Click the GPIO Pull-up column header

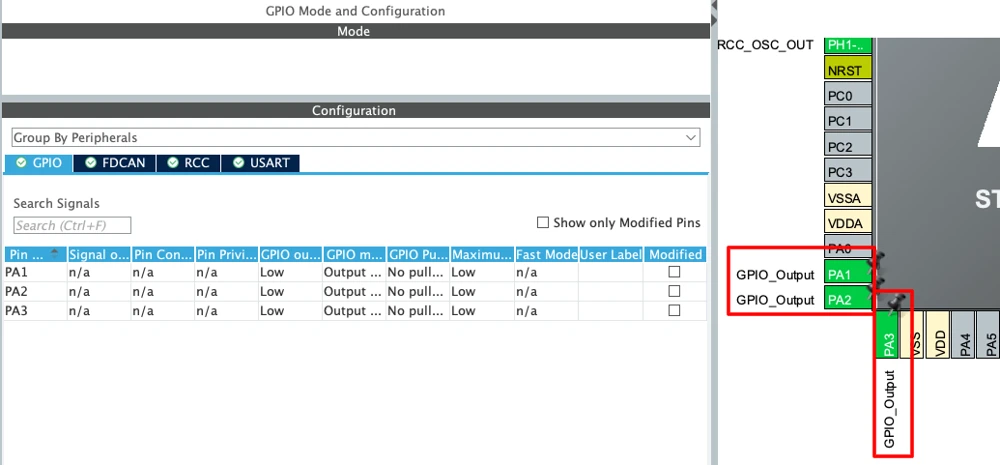click(x=418, y=255)
